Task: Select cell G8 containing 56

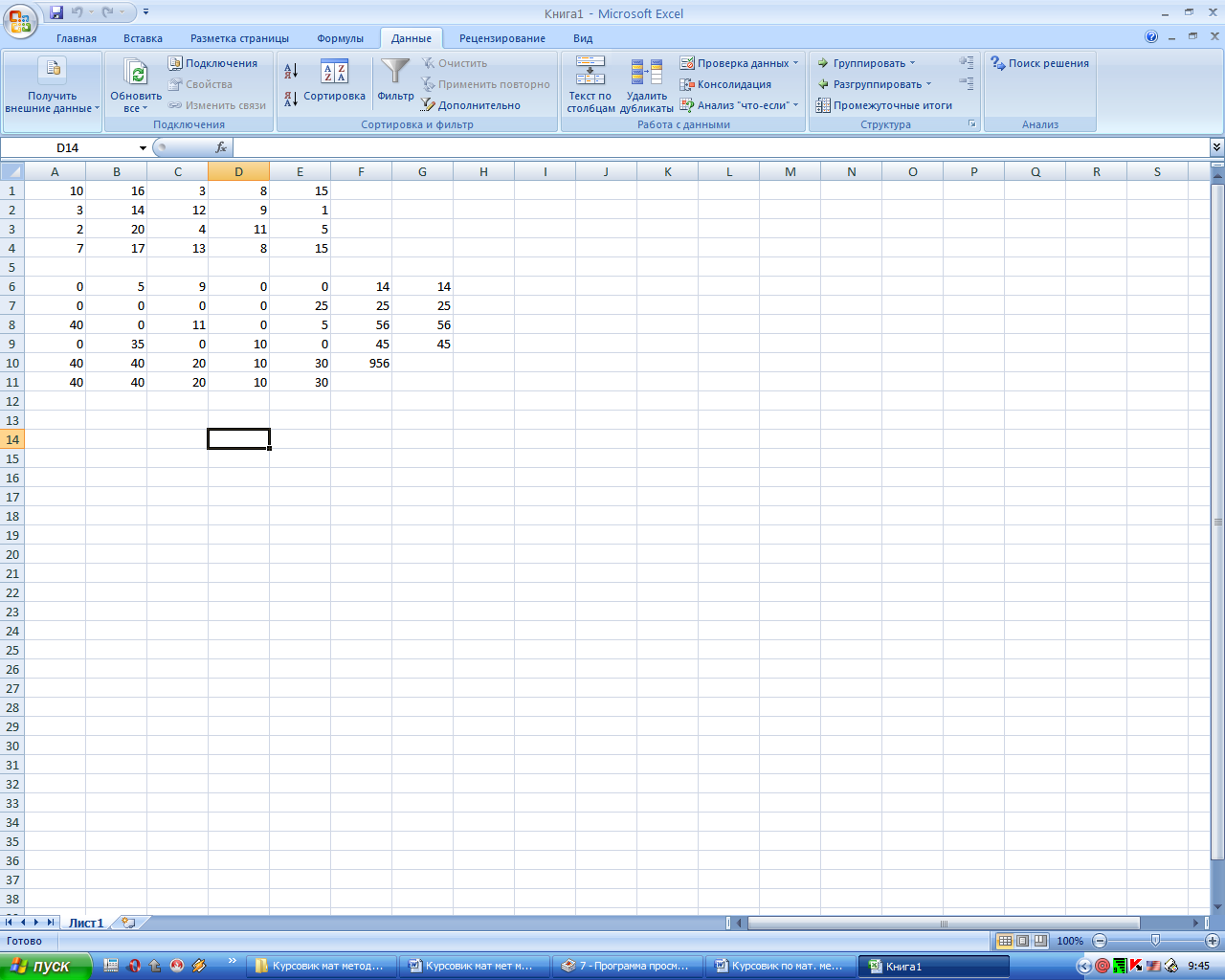Action: pos(422,324)
